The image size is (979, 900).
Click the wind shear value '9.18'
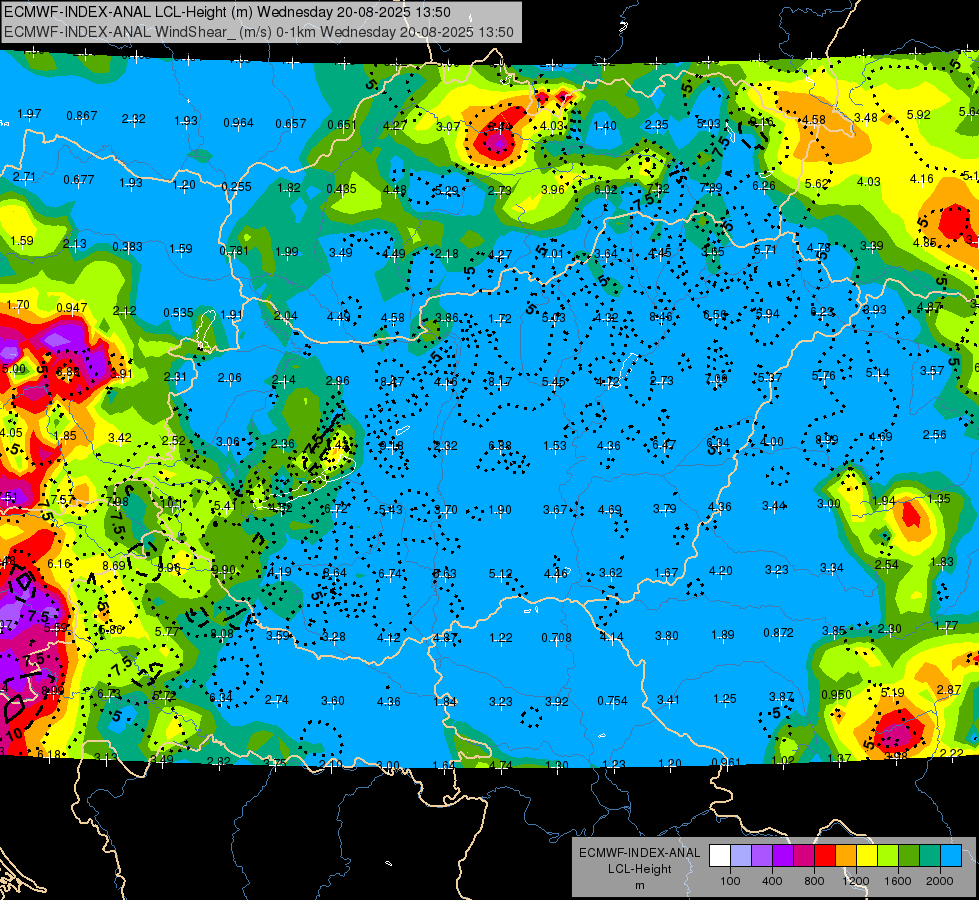tap(391, 445)
